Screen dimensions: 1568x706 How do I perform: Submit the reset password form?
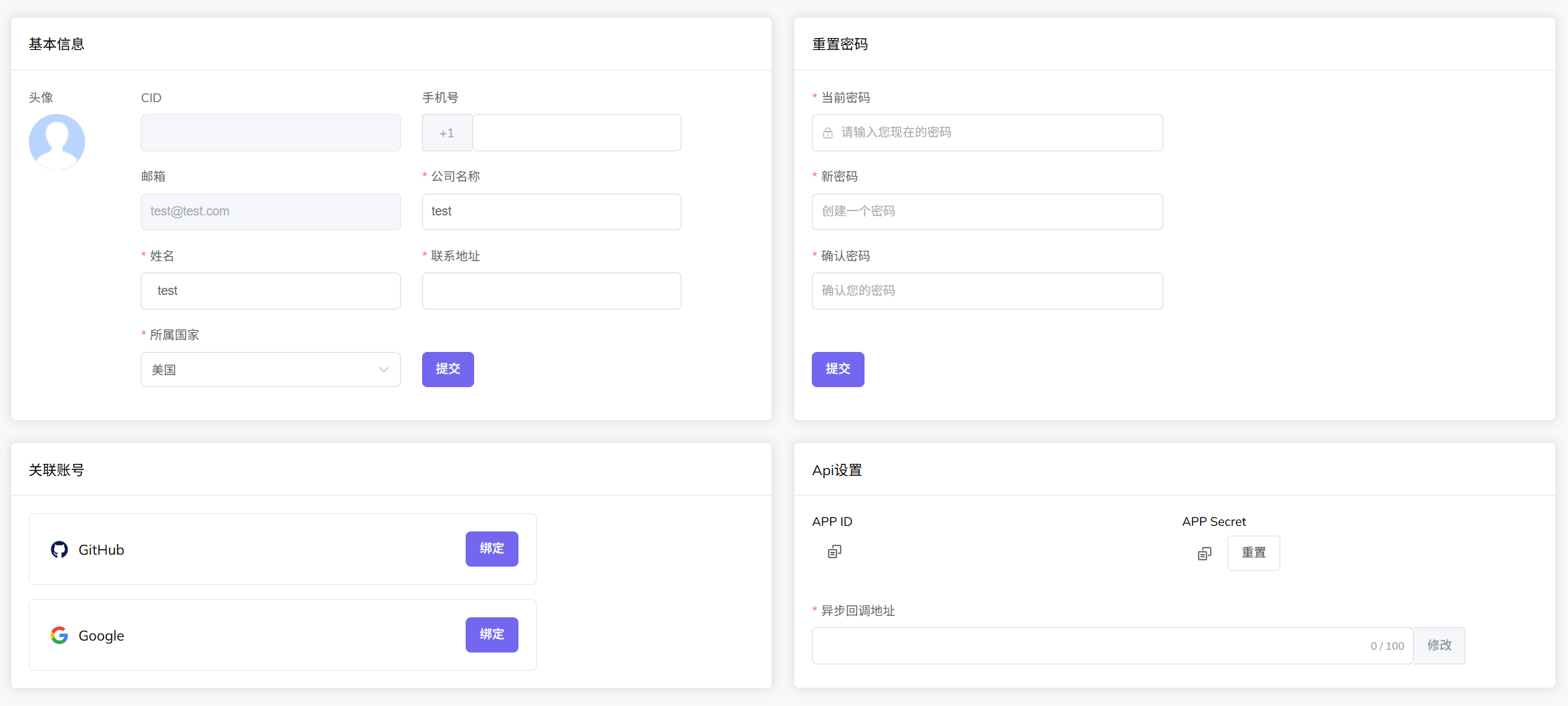tap(837, 370)
